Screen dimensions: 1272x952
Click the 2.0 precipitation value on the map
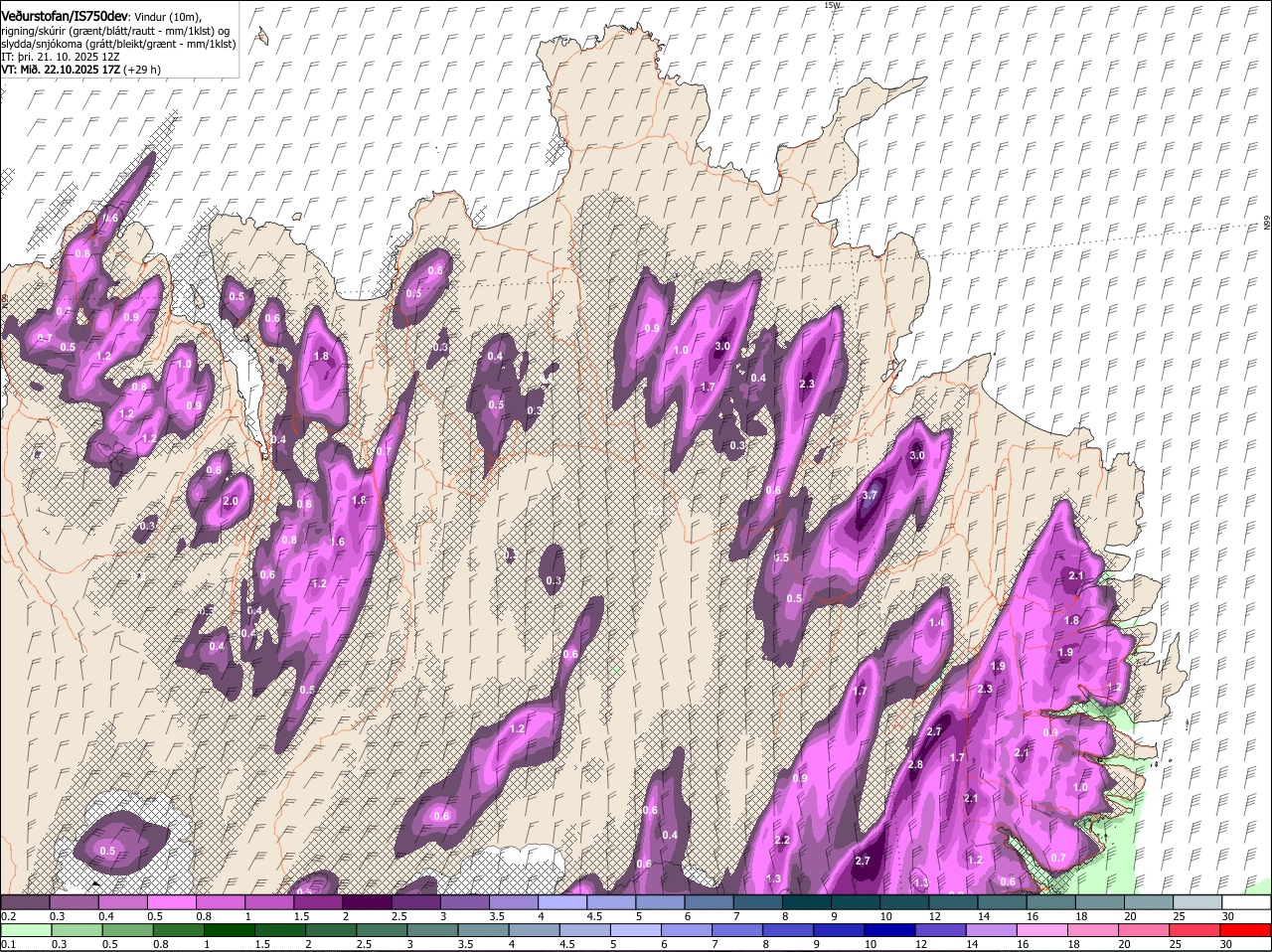[x=231, y=501]
